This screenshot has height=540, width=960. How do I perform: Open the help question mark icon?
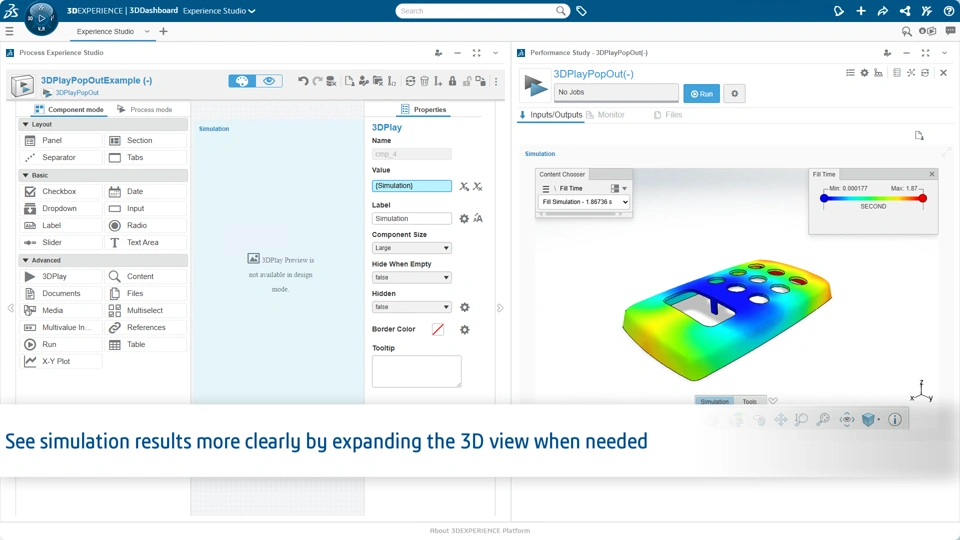point(949,11)
